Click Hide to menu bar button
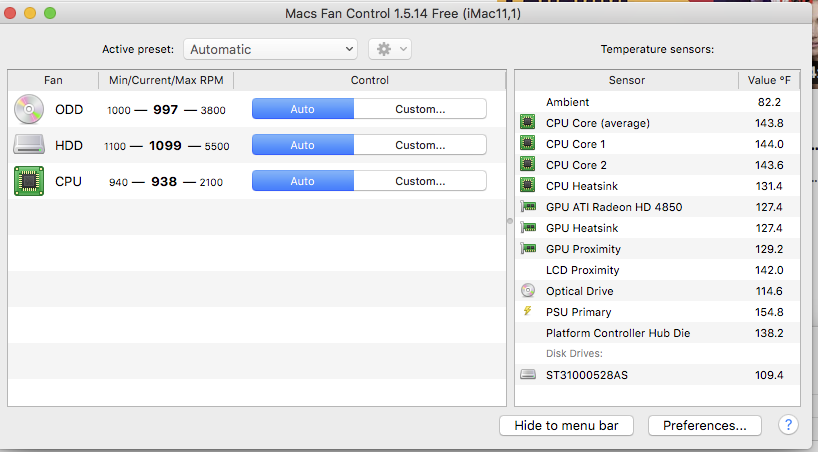 pos(566,425)
